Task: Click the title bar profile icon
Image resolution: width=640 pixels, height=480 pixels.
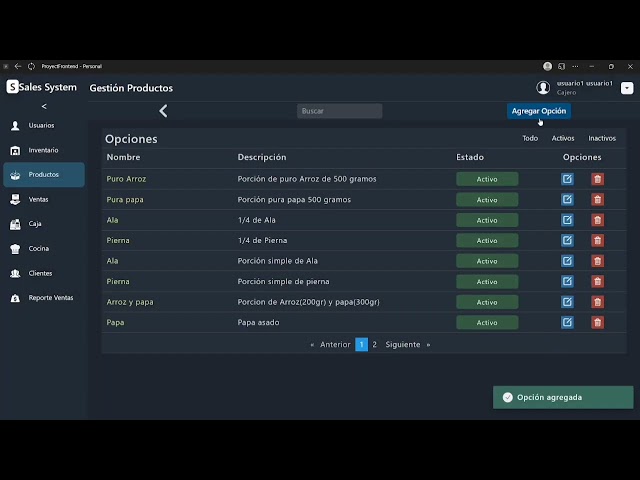Action: (547, 66)
